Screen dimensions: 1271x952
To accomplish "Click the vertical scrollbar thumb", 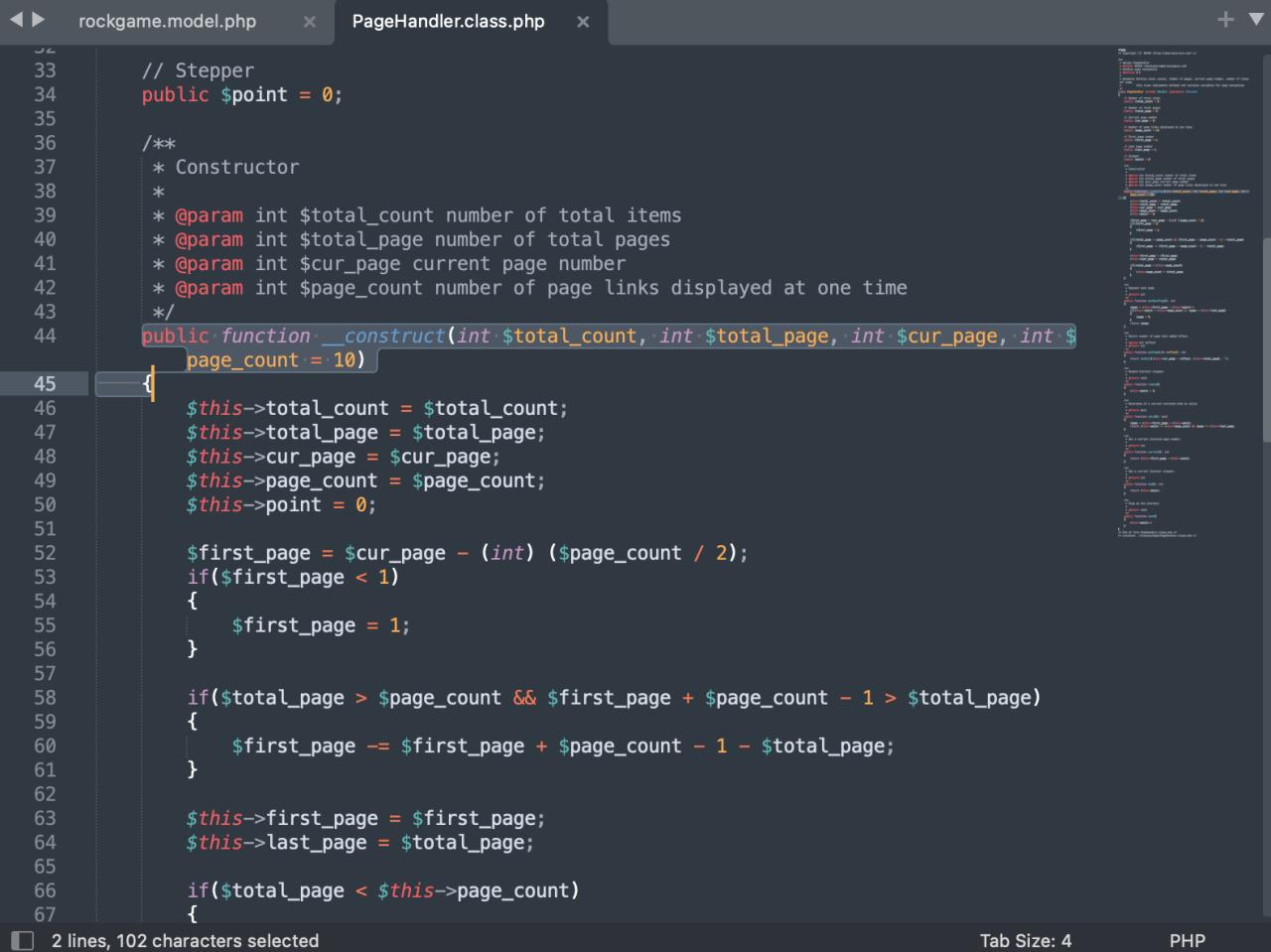I will tap(1265, 340).
